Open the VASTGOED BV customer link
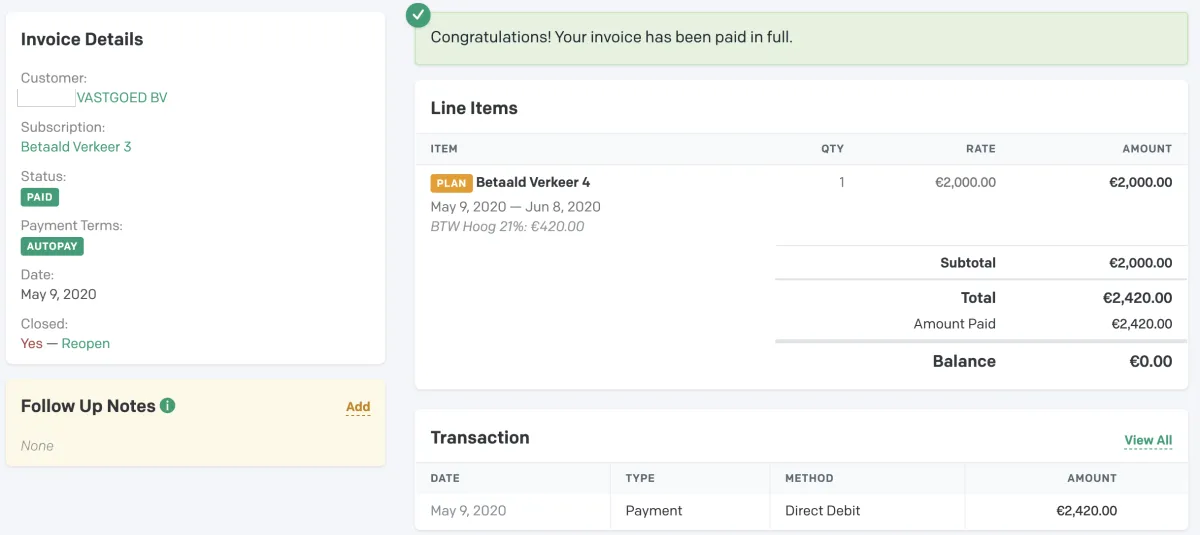1200x535 pixels. pyautogui.click(x=122, y=98)
